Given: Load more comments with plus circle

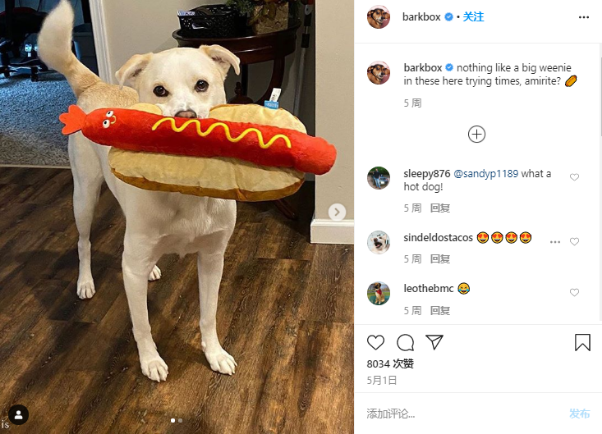Looking at the screenshot, I should pos(476,134).
